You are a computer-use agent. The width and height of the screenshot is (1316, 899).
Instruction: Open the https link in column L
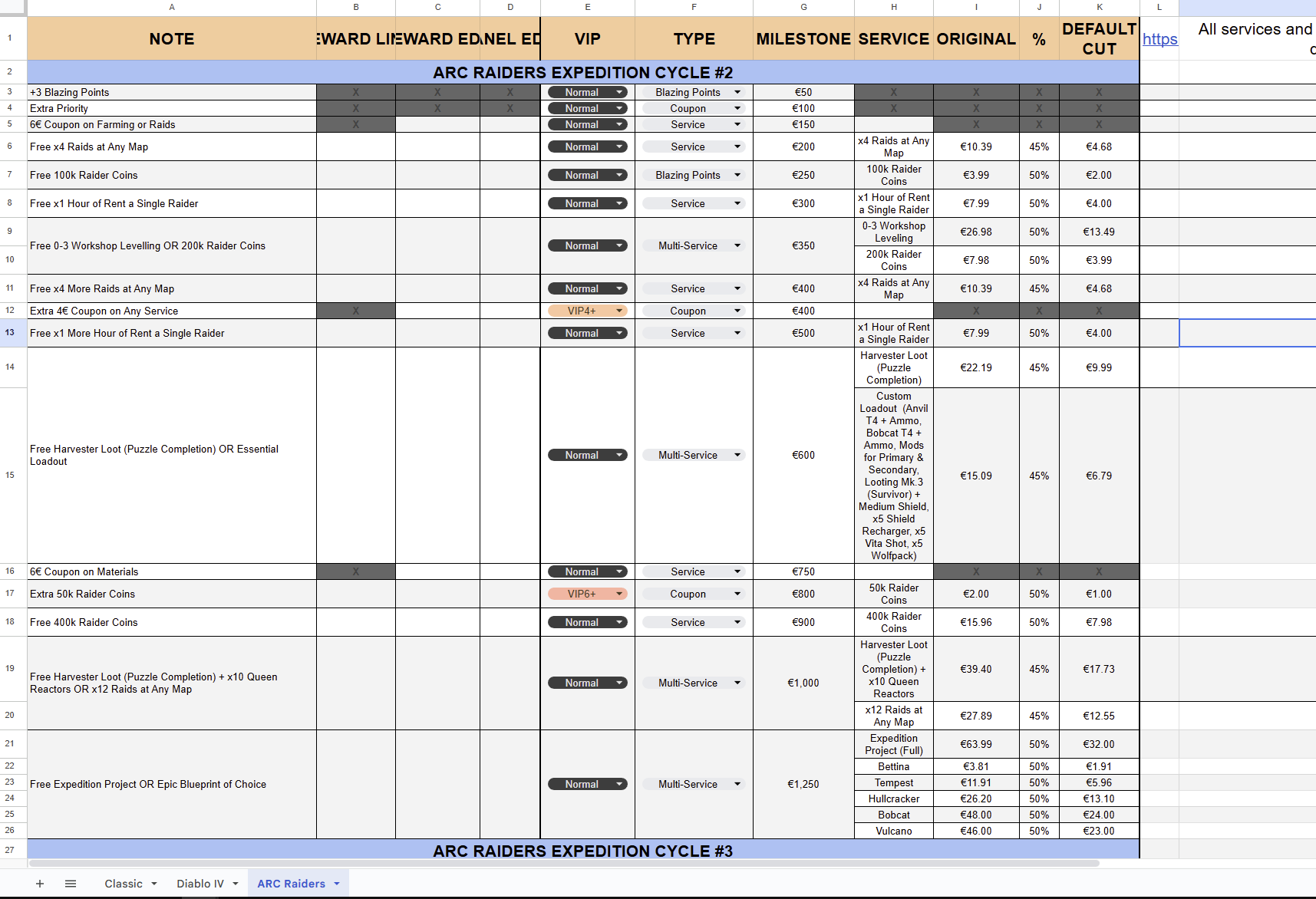(1159, 39)
